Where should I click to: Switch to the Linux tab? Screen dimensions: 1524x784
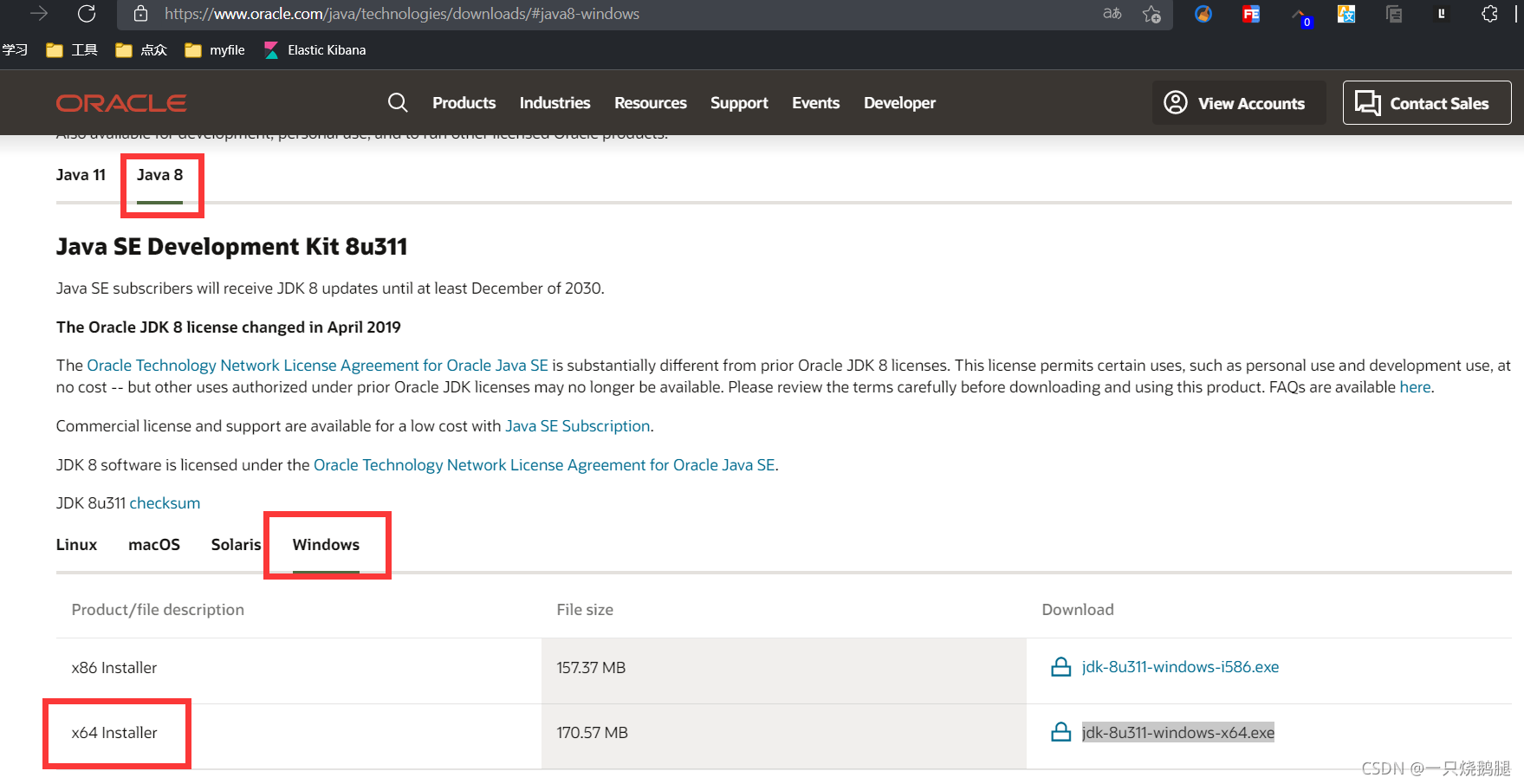pyautogui.click(x=76, y=545)
